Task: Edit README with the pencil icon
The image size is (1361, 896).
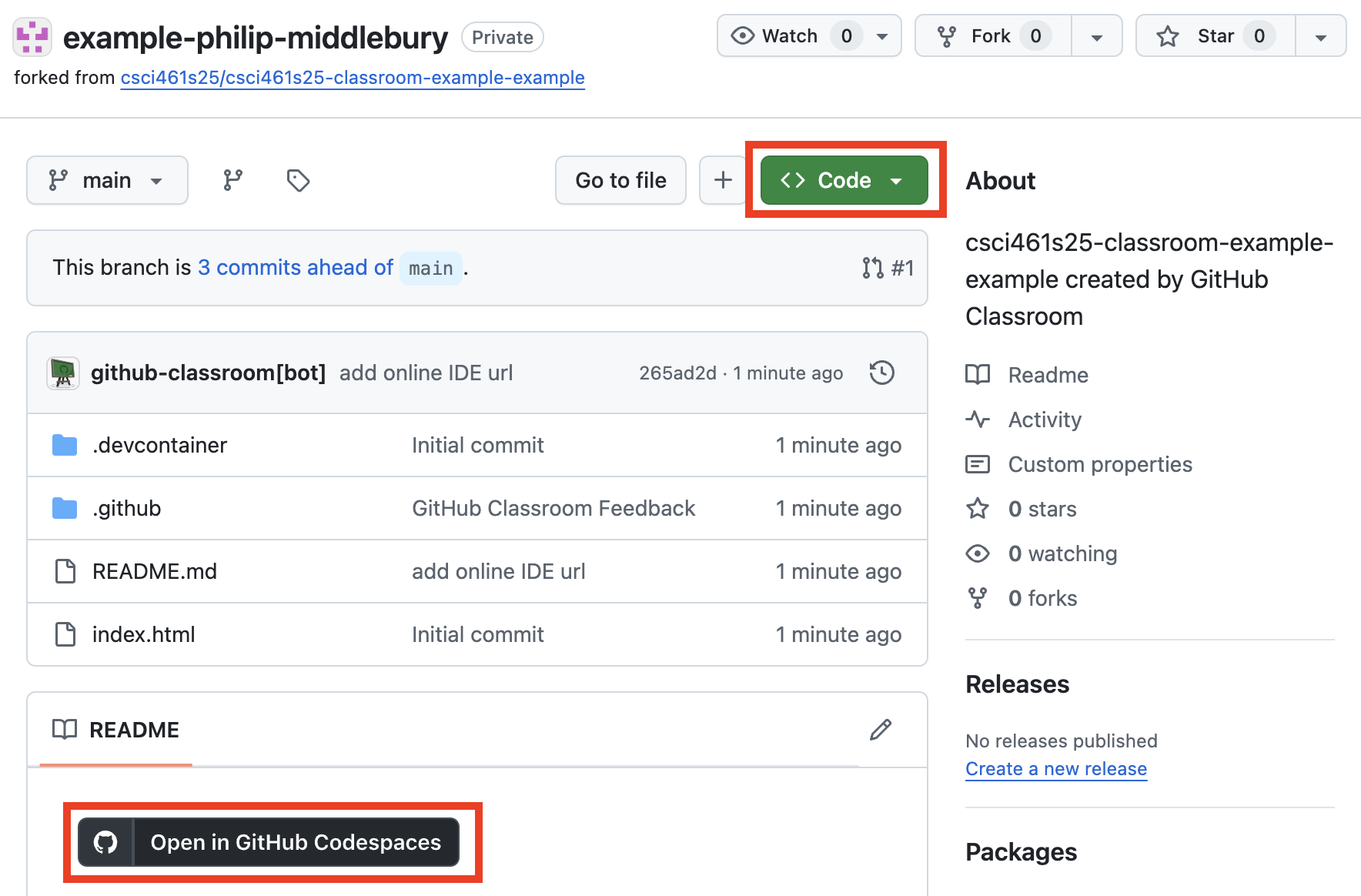Action: click(881, 730)
